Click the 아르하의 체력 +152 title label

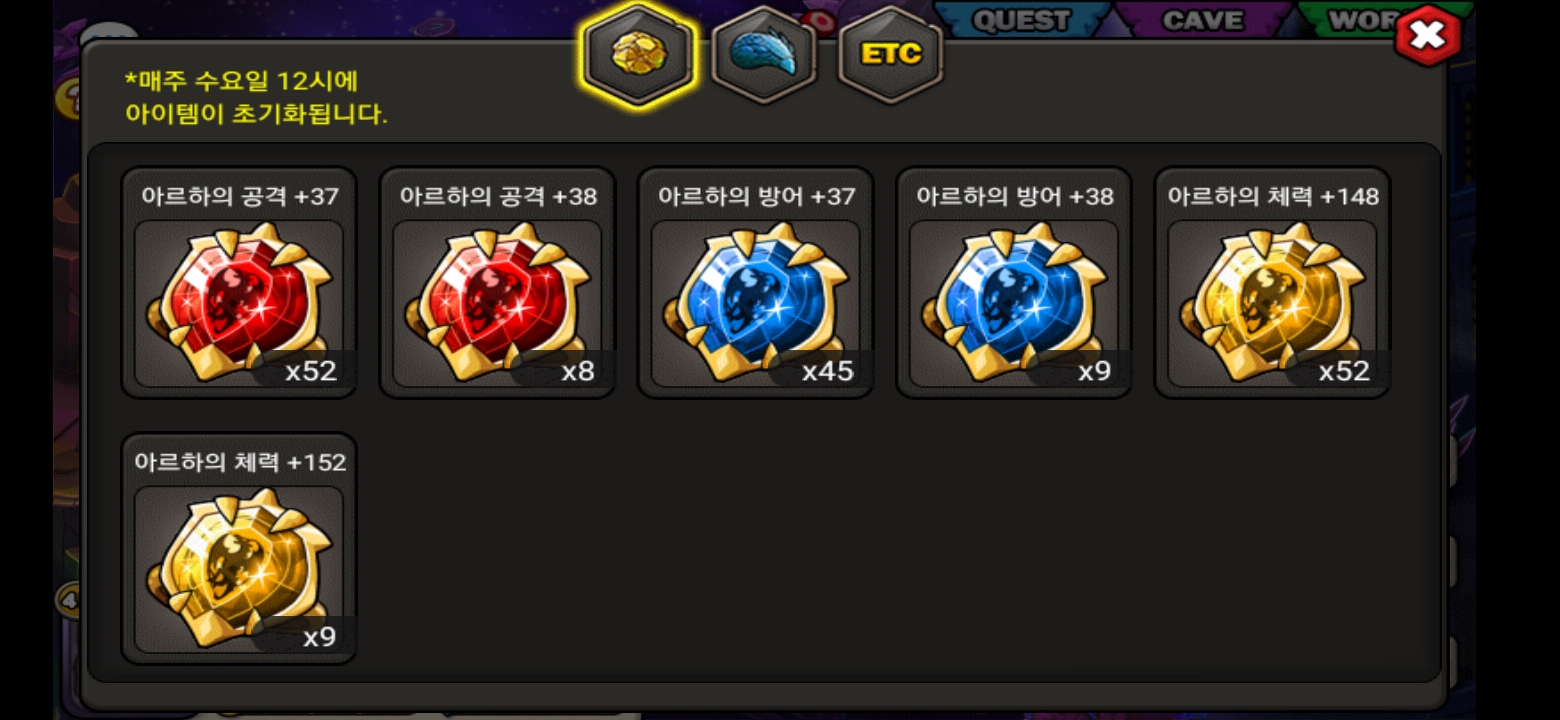point(240,462)
